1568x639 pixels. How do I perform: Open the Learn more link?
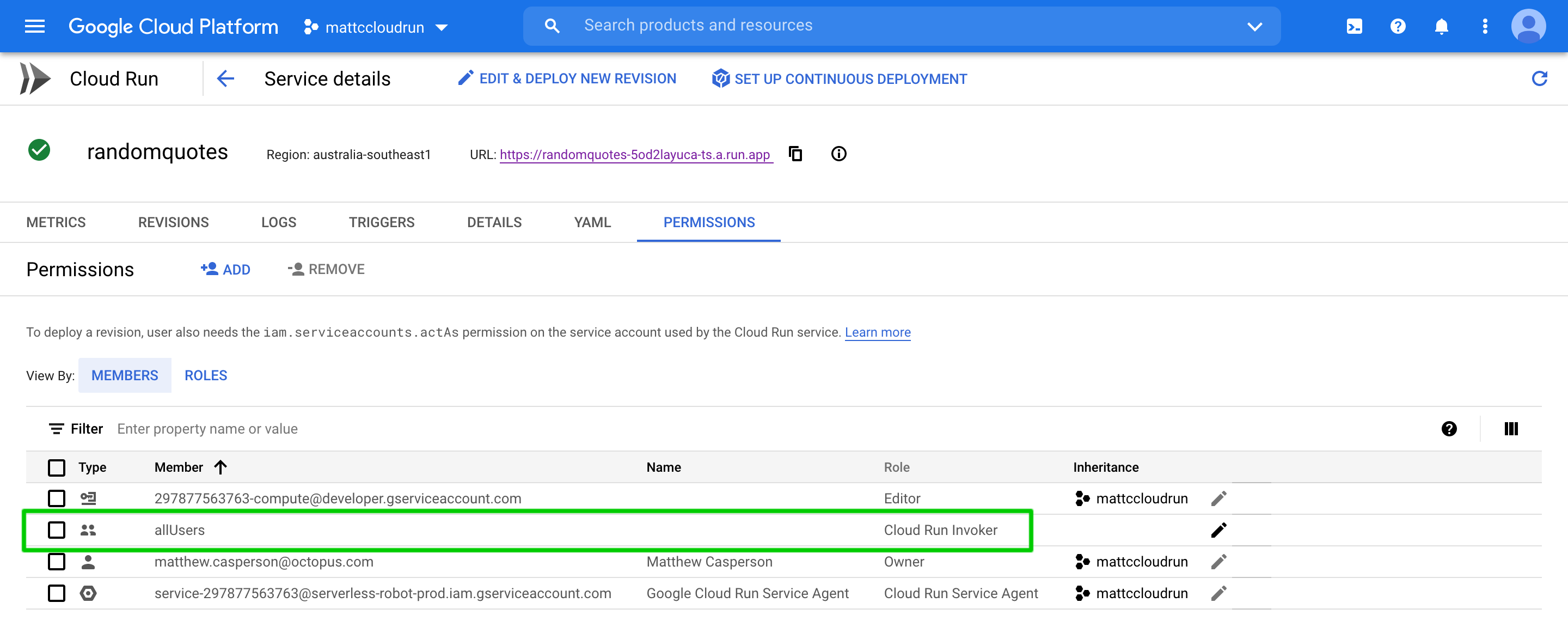pyautogui.click(x=877, y=332)
